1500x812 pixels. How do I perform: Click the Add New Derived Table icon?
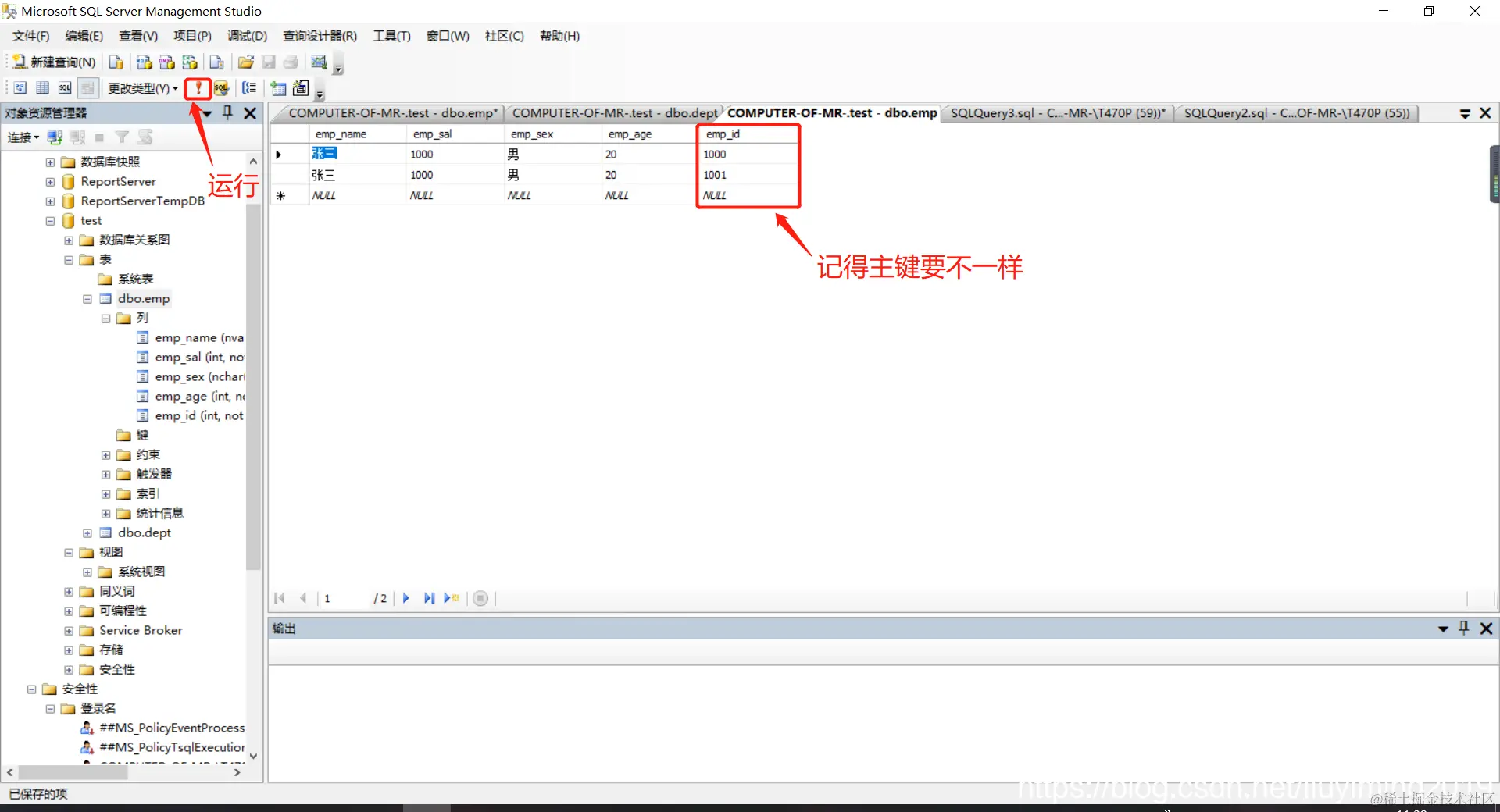point(301,88)
